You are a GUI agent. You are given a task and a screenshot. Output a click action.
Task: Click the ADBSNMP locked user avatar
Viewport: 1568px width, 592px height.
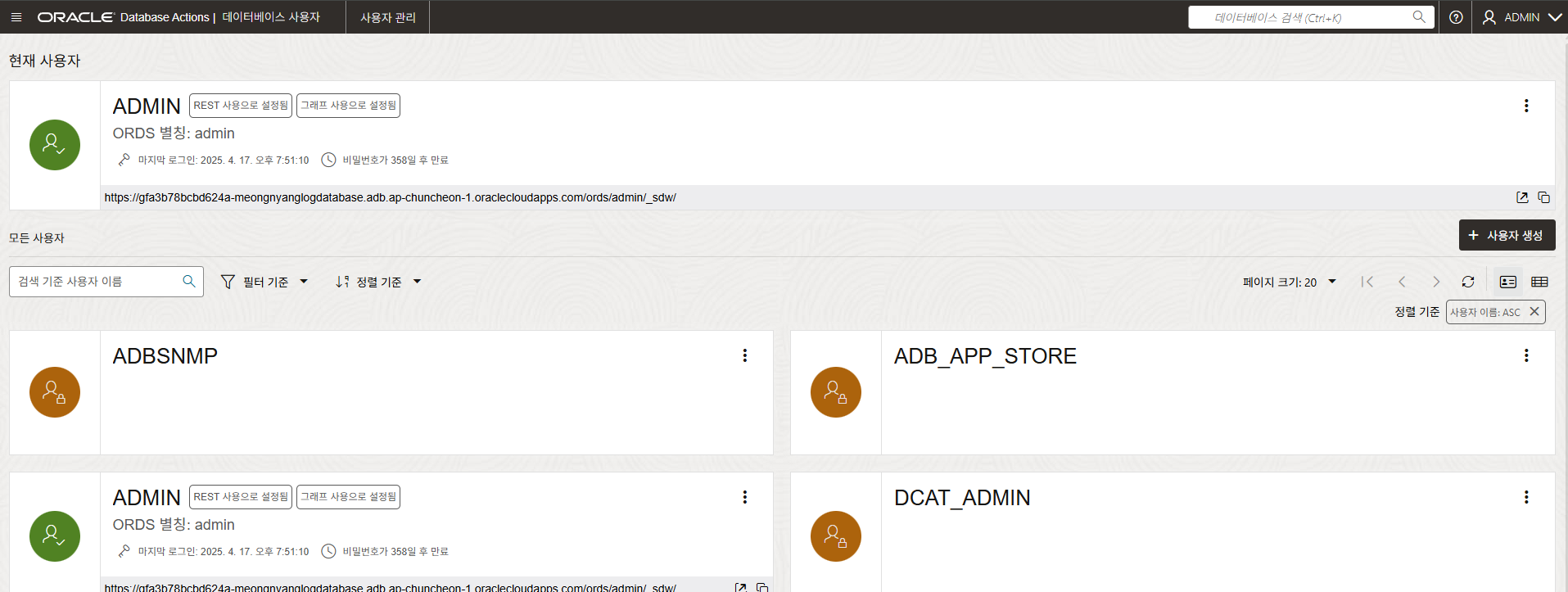point(55,392)
